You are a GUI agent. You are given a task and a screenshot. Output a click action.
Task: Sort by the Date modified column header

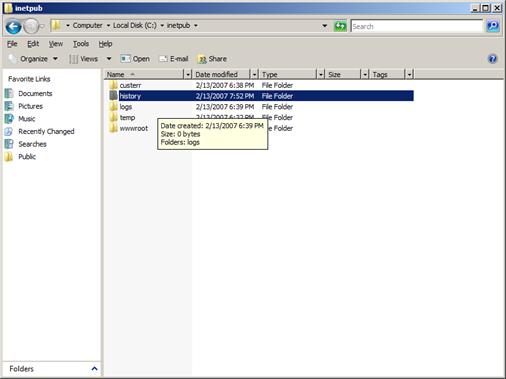point(221,74)
